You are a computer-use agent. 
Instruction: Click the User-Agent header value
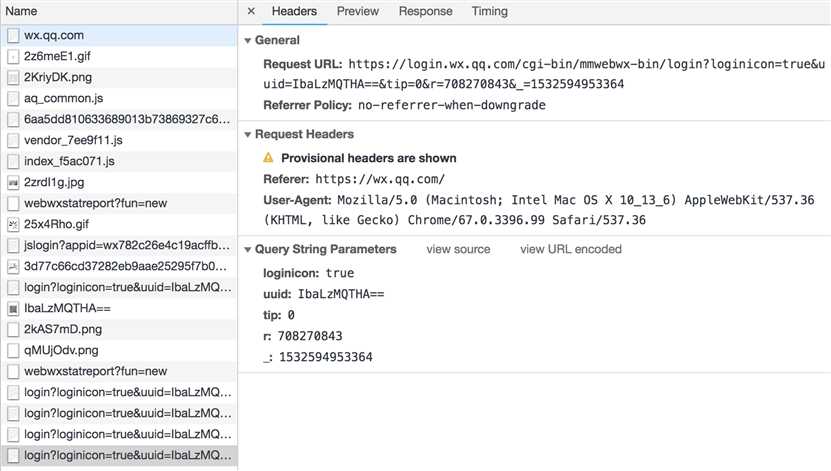coord(539,210)
